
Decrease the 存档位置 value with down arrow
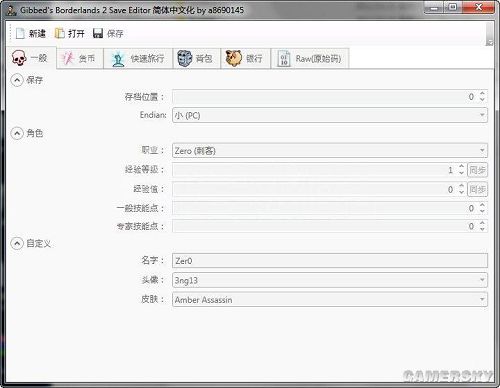click(482, 100)
